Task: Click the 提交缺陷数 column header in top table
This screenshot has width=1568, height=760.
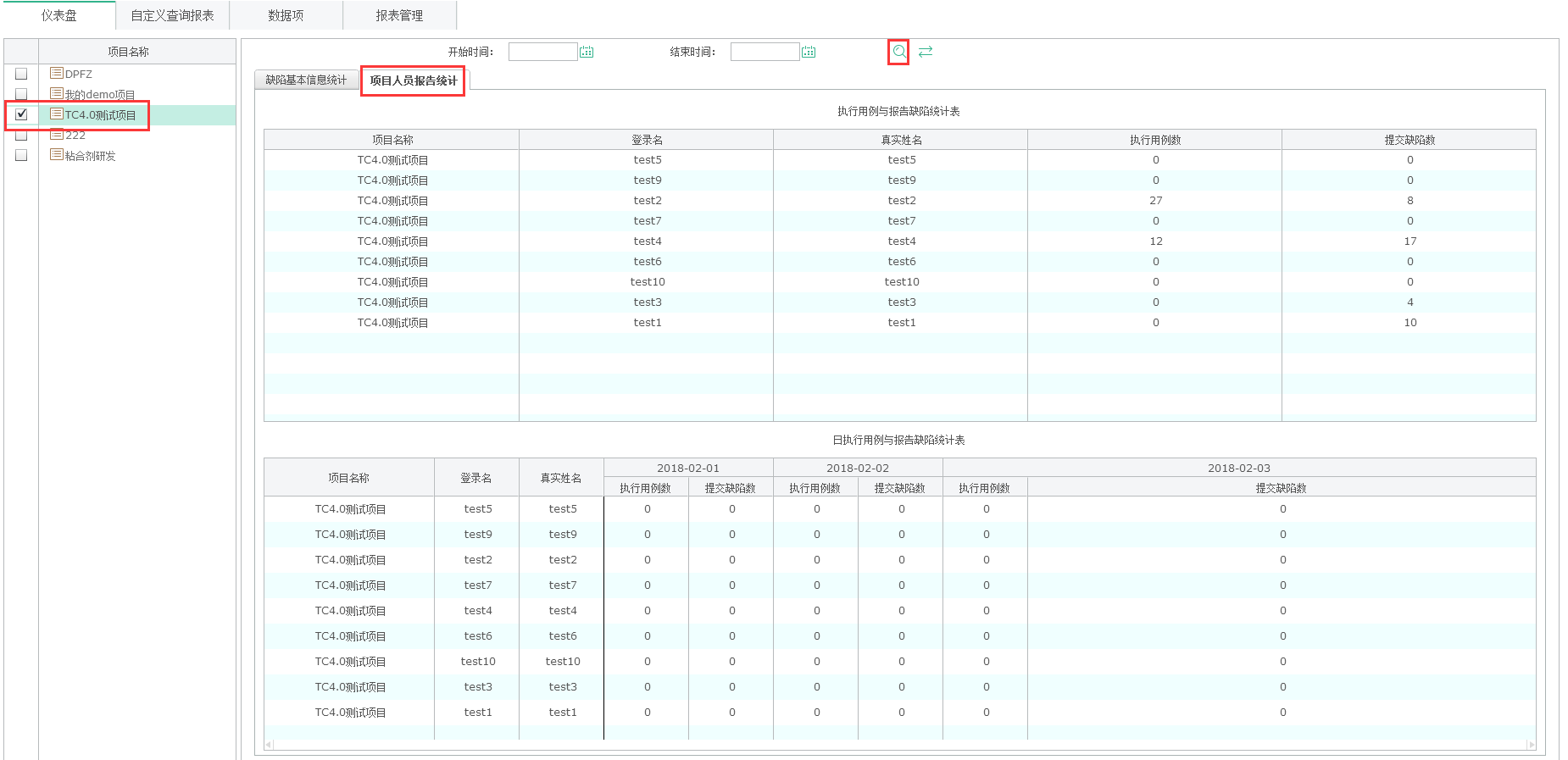Action: coord(1409,140)
